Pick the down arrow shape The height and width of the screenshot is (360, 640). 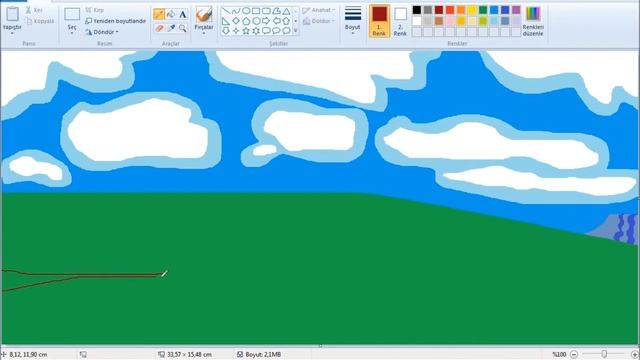click(226, 31)
